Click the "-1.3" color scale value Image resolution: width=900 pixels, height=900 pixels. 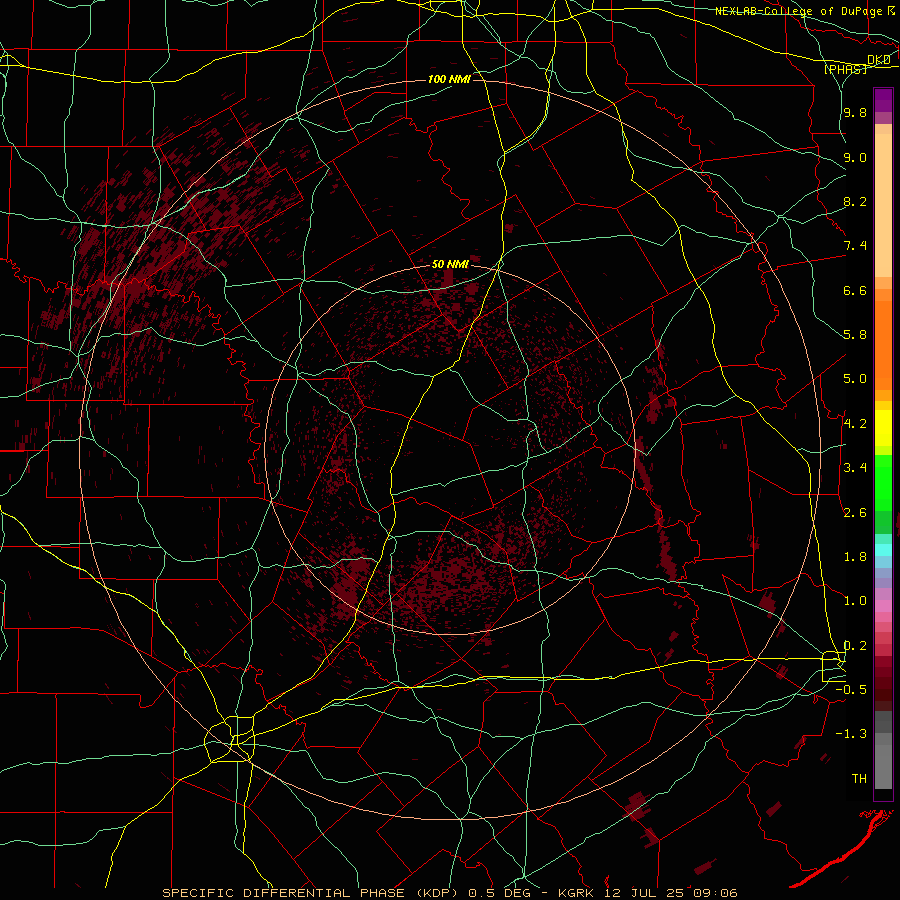[852, 735]
